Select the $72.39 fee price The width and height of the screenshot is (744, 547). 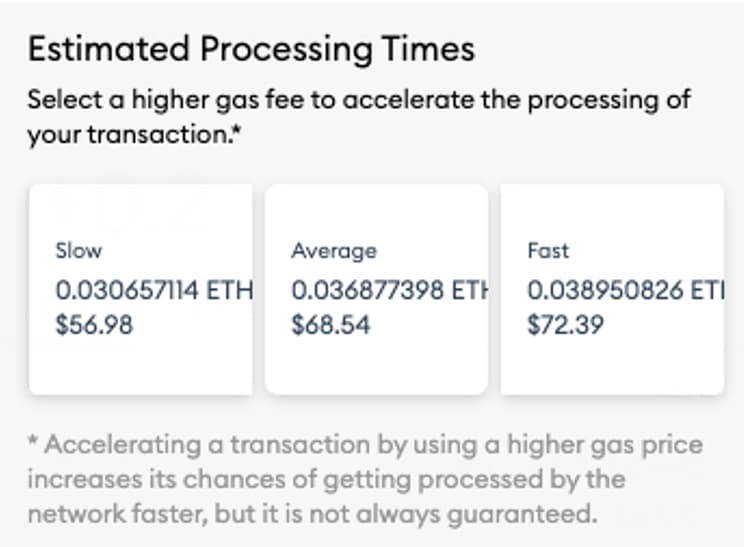pyautogui.click(x=565, y=325)
